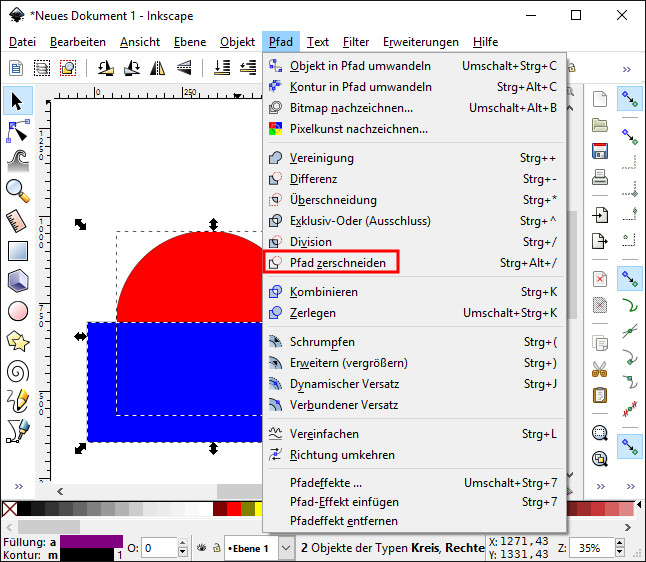Expand the snap bar overflow chevron
Image resolution: width=646 pixels, height=562 pixels.
[631, 487]
